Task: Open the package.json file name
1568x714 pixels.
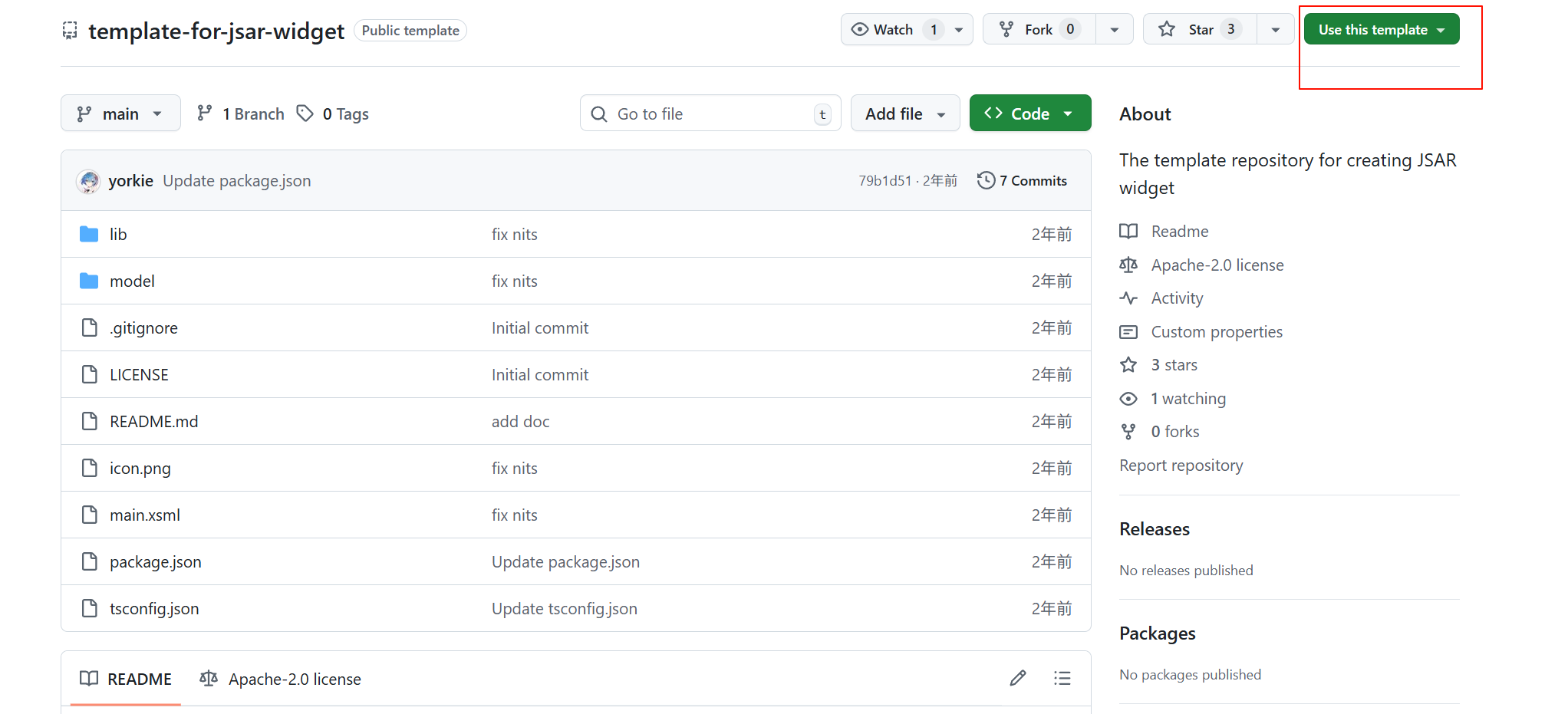Action: point(156,561)
